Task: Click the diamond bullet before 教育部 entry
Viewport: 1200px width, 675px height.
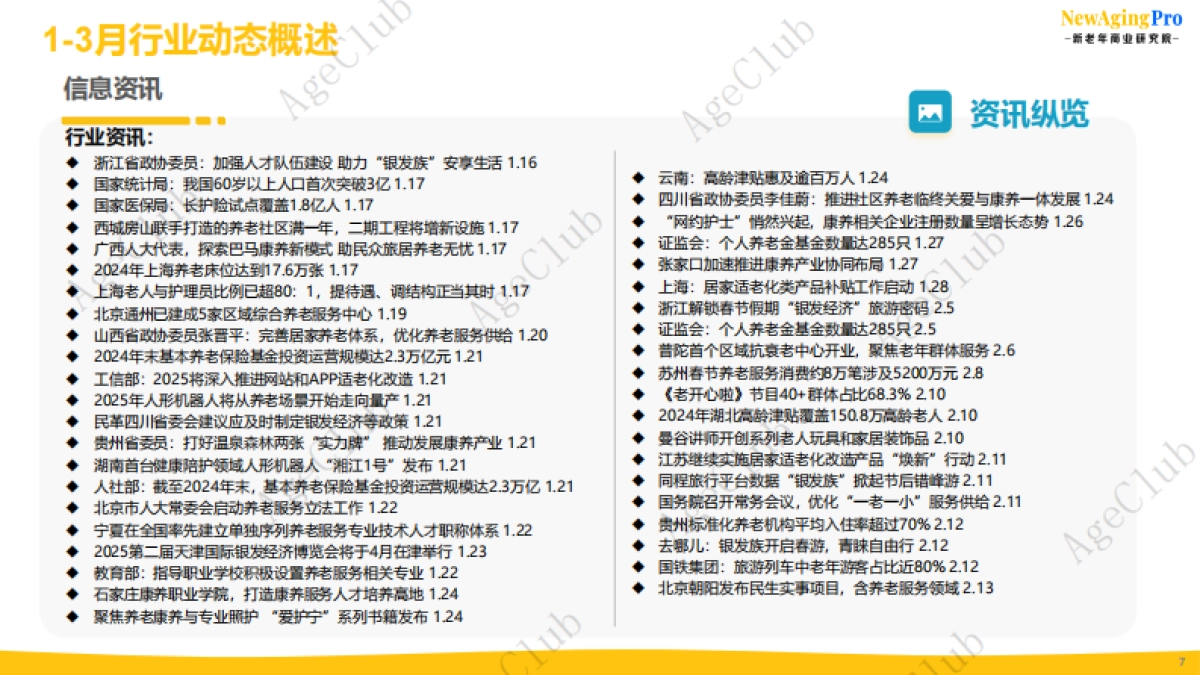Action: pos(73,572)
